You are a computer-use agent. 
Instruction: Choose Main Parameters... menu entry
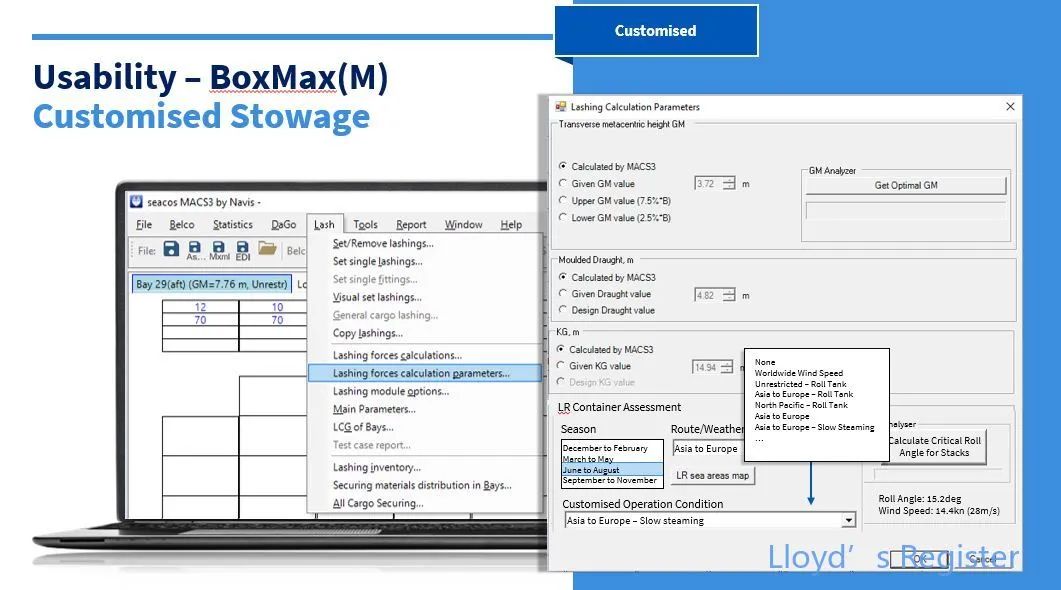coord(425,409)
